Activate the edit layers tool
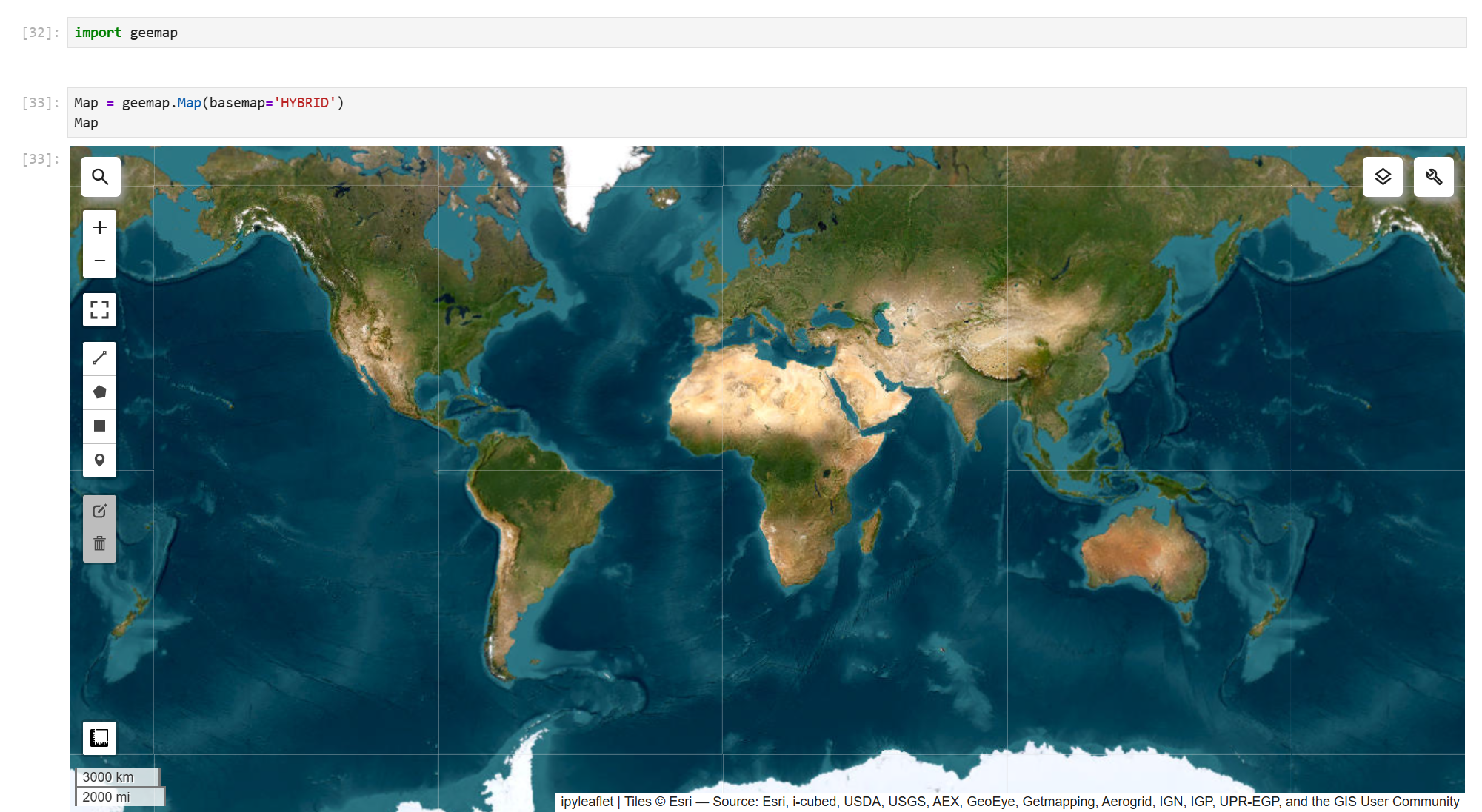Screen dimensions: 1482x812 click(100, 511)
